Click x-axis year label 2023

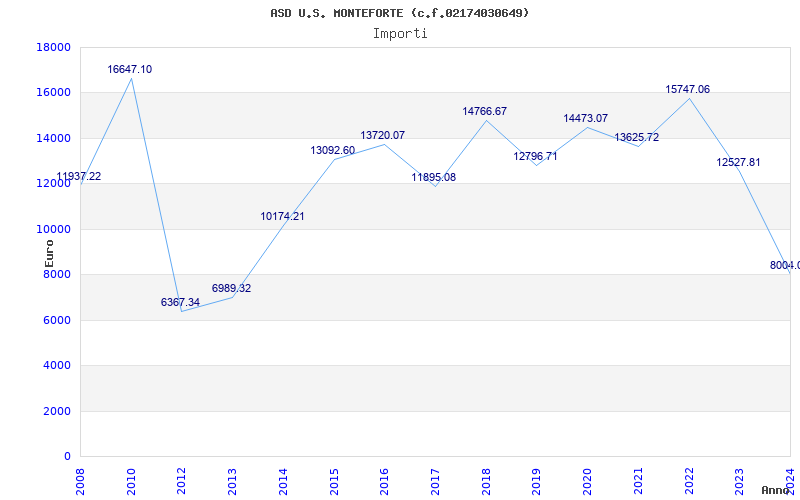pyautogui.click(x=740, y=482)
